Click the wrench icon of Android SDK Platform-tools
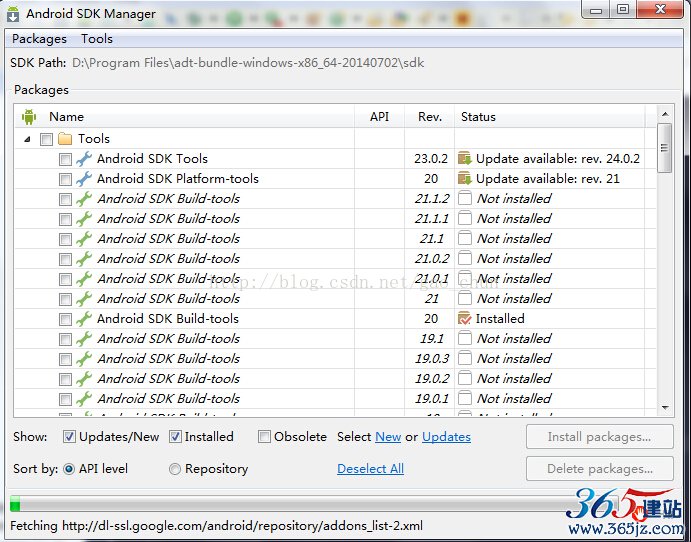 84,179
